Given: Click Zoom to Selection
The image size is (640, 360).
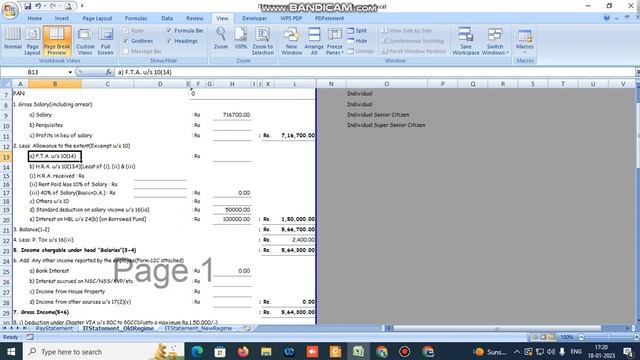Looking at the screenshot, I should 262,41.
